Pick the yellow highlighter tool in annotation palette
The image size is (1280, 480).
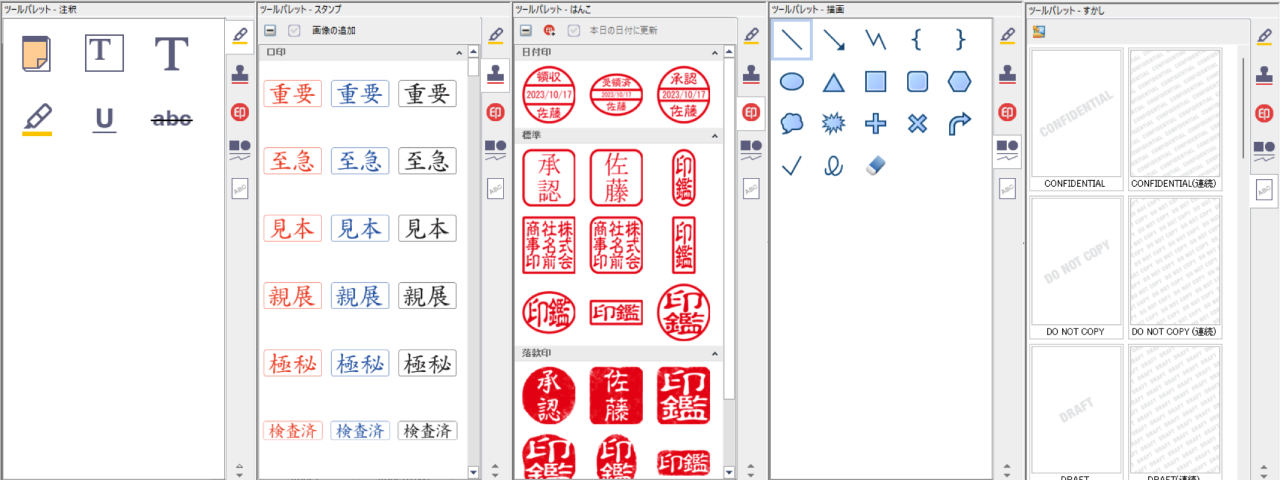(38, 119)
